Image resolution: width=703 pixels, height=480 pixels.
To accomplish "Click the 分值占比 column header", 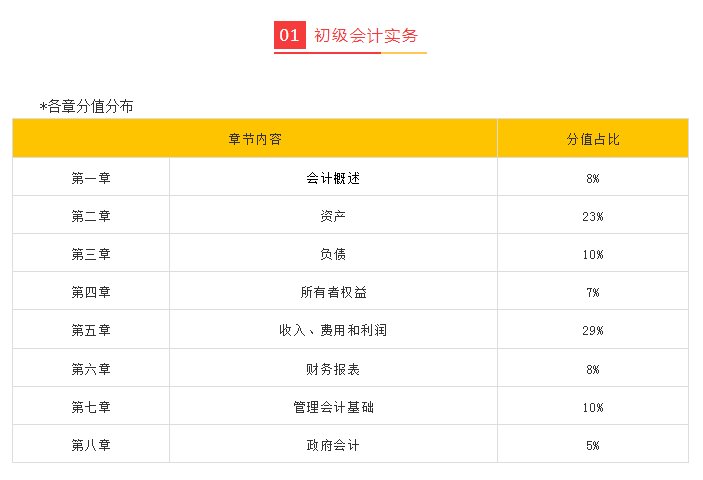I will 593,139.
